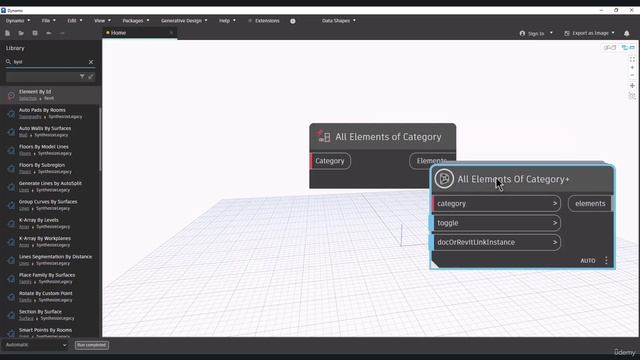This screenshot has width=640, height=360.
Task: Click the info circle icon beside Extensions
Action: [x=293, y=21]
